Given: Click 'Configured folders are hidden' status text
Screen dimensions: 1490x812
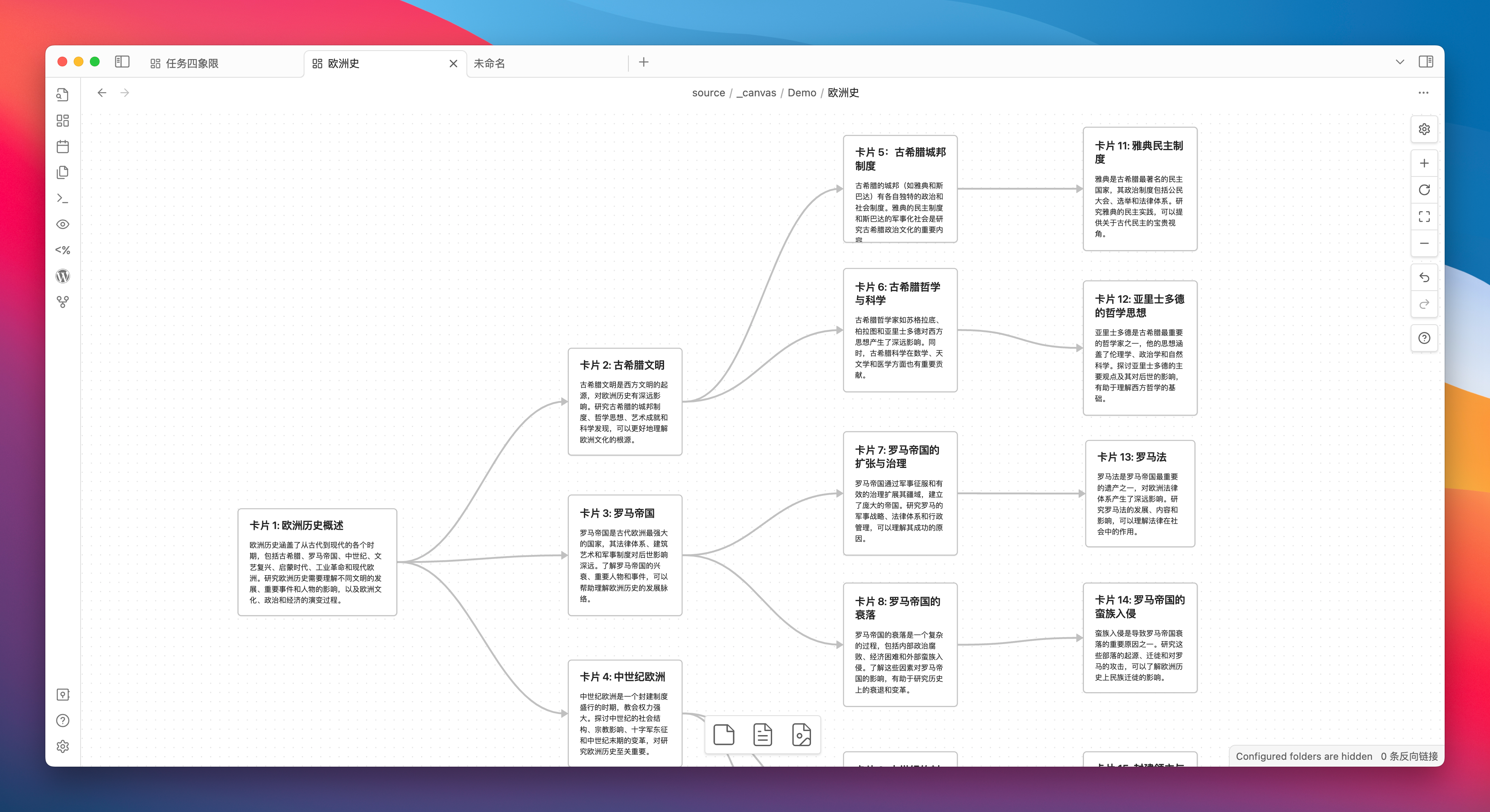Looking at the screenshot, I should 1304,757.
